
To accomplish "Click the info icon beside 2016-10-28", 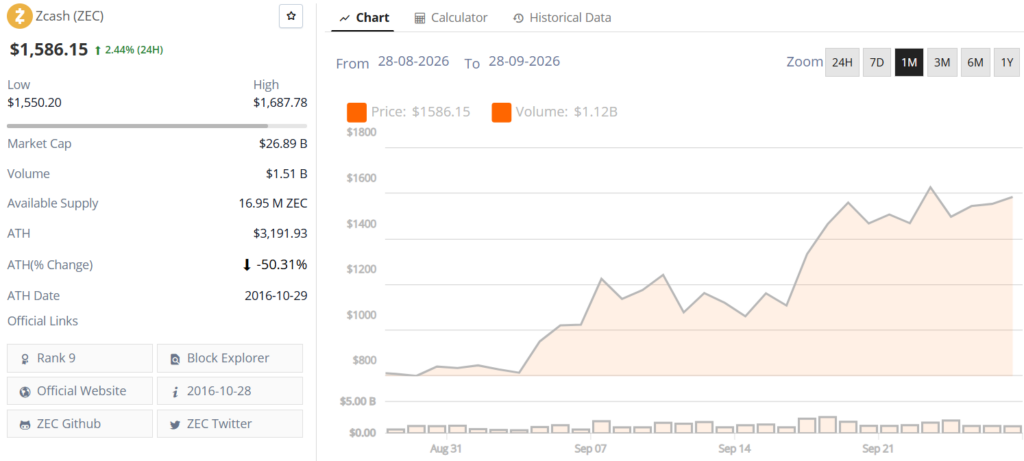I will tap(175, 392).
